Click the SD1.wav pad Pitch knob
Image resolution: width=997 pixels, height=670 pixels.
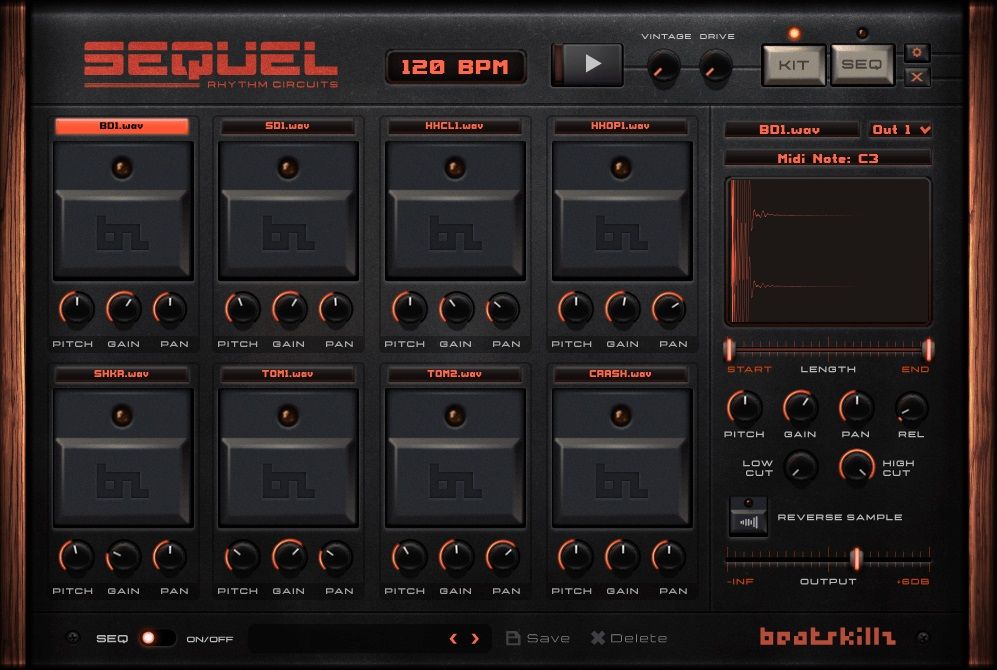pos(242,309)
